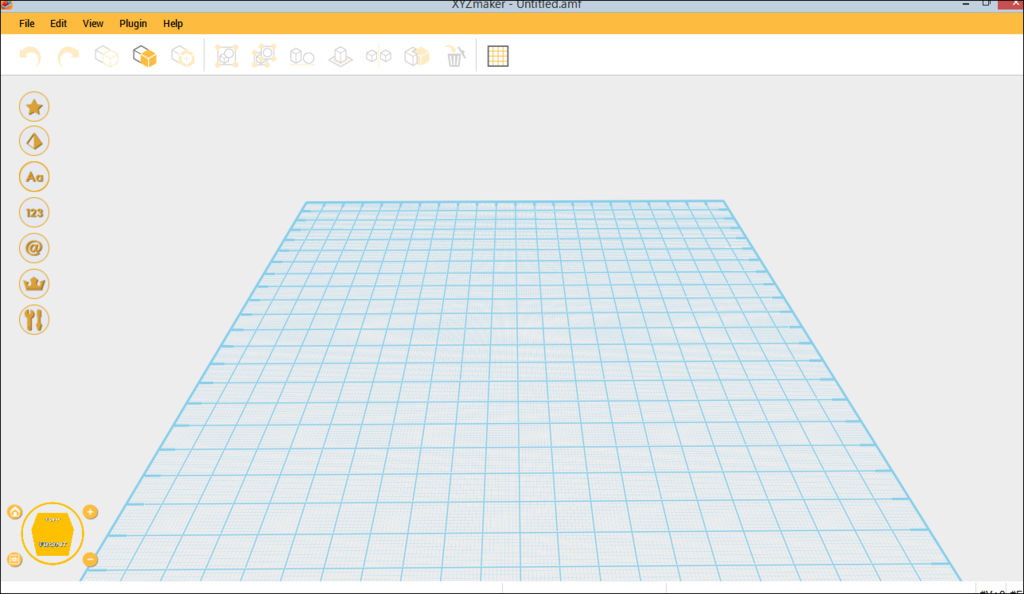Screen dimensions: 1024x594
Task: Toggle the grid display icon
Action: pyautogui.click(x=498, y=56)
